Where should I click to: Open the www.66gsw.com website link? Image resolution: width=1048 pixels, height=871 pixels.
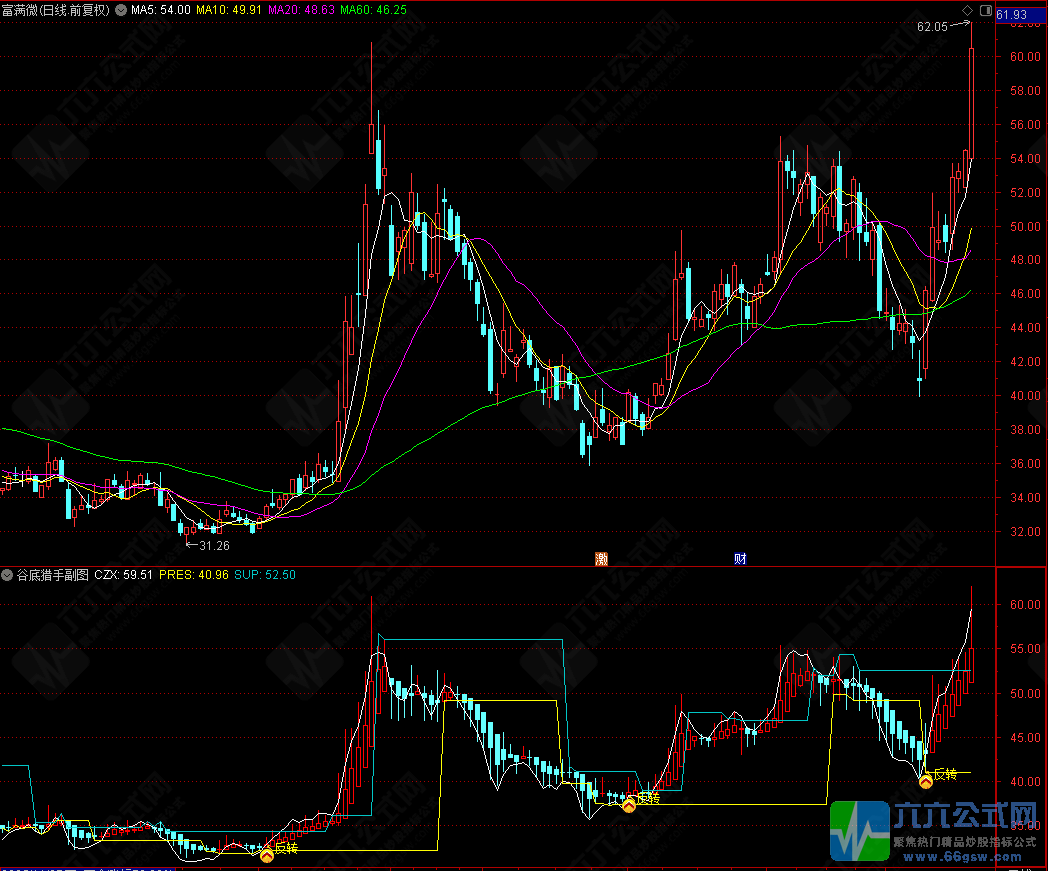tap(962, 857)
